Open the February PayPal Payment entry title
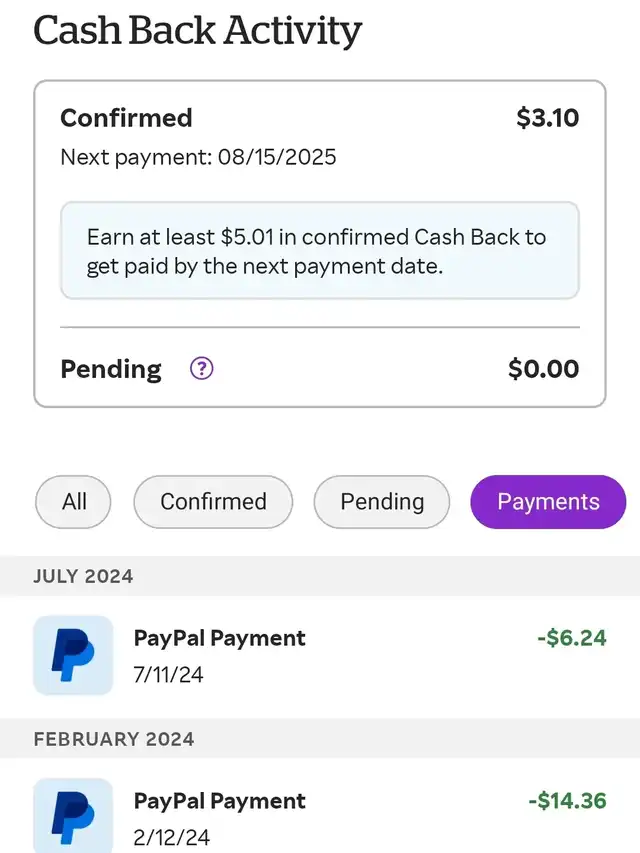640x853 pixels. [219, 801]
